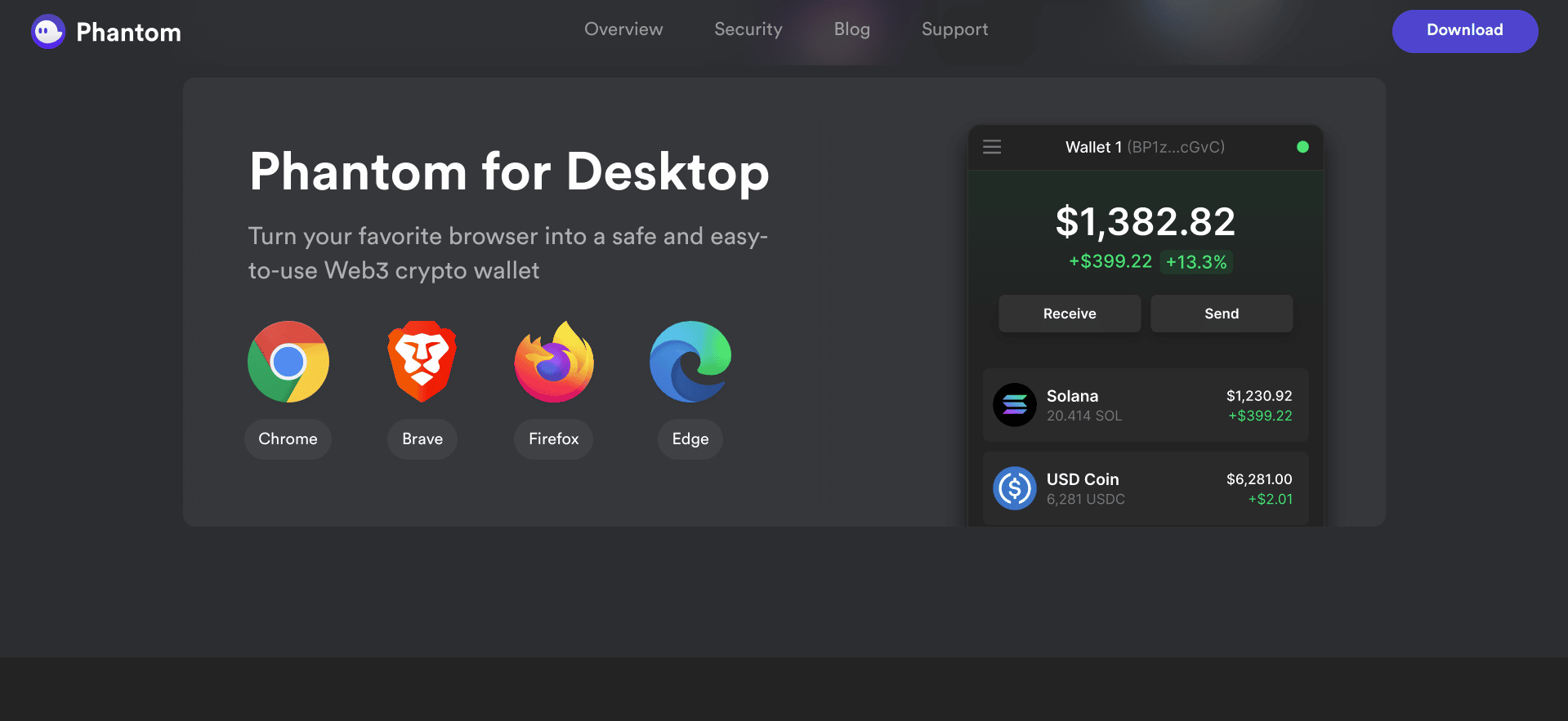Go to the Security page
The width and height of the screenshot is (1568, 721).
point(748,29)
